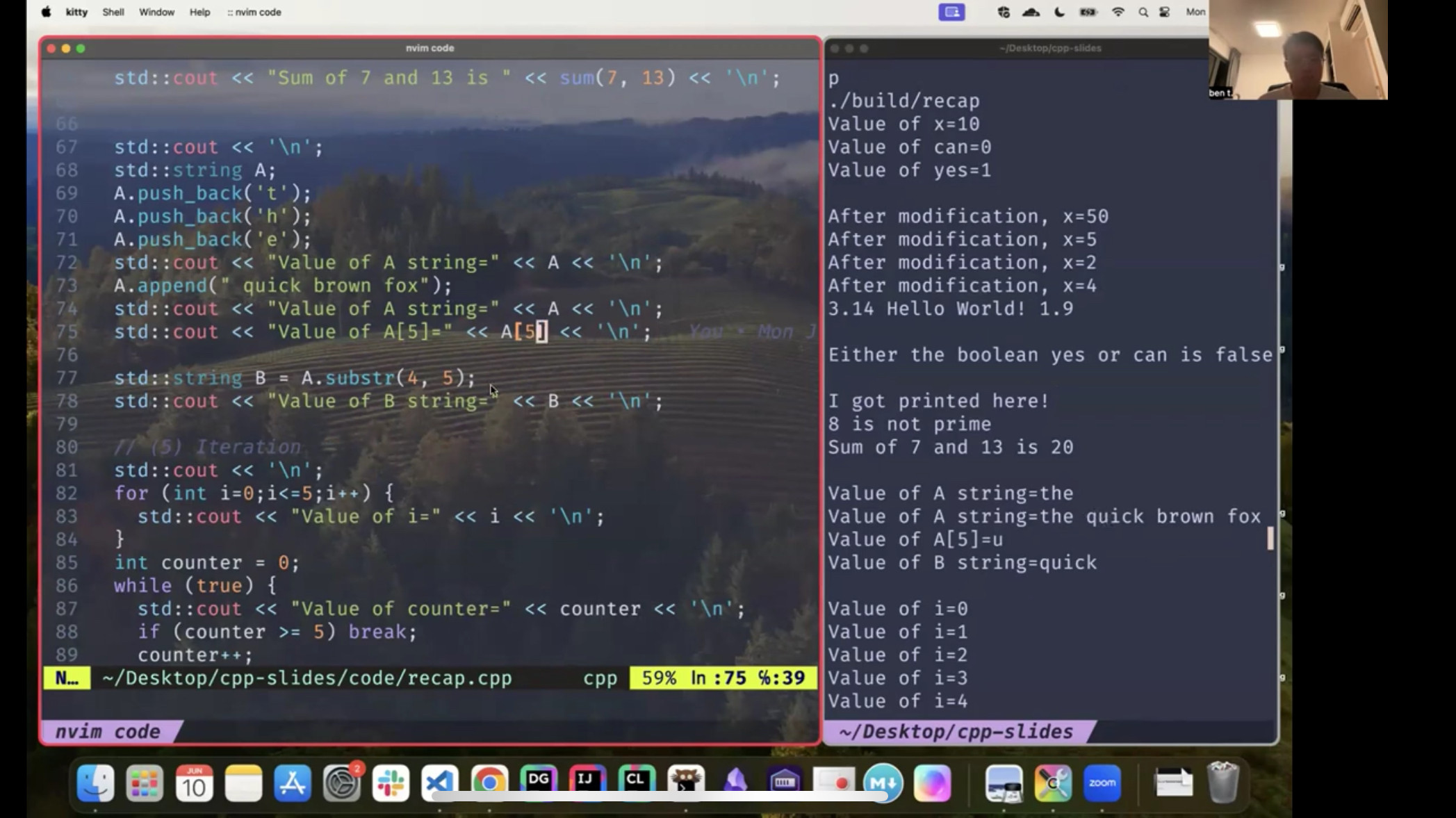Image resolution: width=1456 pixels, height=818 pixels.
Task: Click '3.14 Hello World! 1.9' output line
Action: click(x=951, y=309)
